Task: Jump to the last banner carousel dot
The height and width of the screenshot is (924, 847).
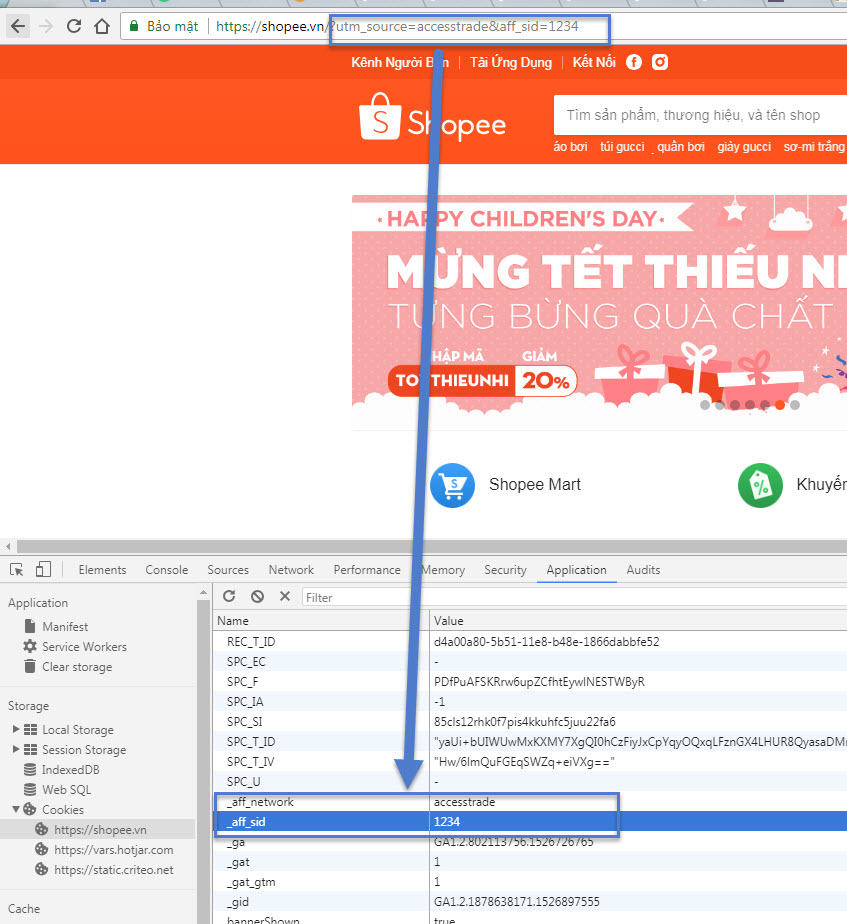Action: point(795,405)
